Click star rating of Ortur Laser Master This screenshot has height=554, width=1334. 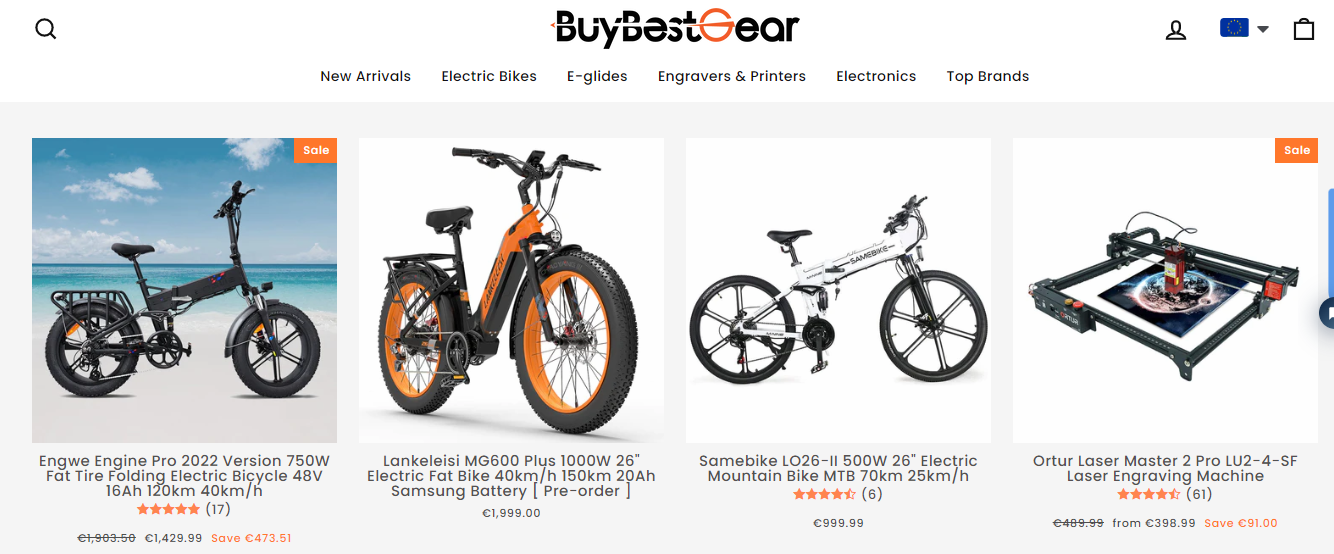coord(1150,494)
